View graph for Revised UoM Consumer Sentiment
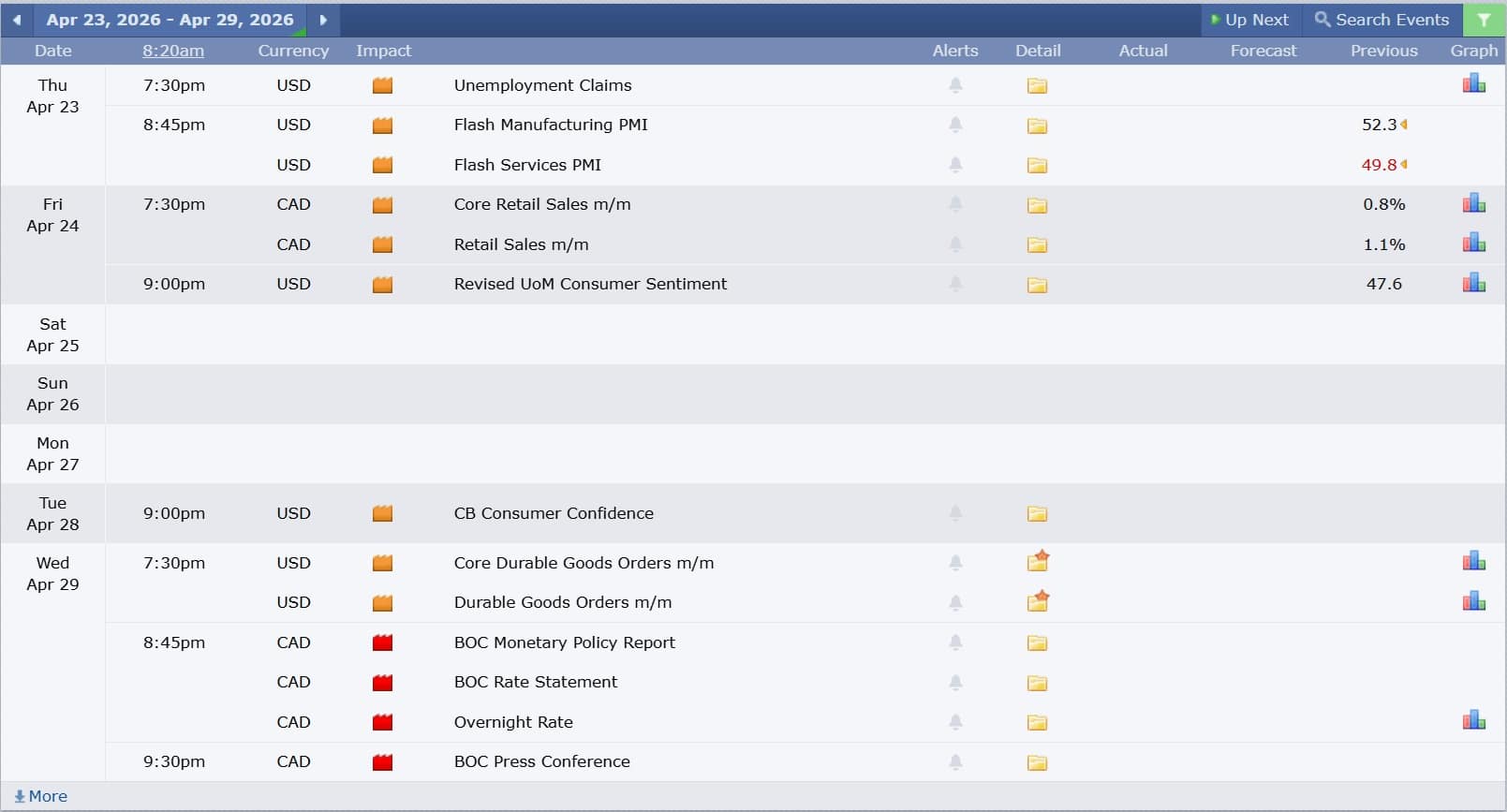This screenshot has height=812, width=1507. pos(1473,283)
